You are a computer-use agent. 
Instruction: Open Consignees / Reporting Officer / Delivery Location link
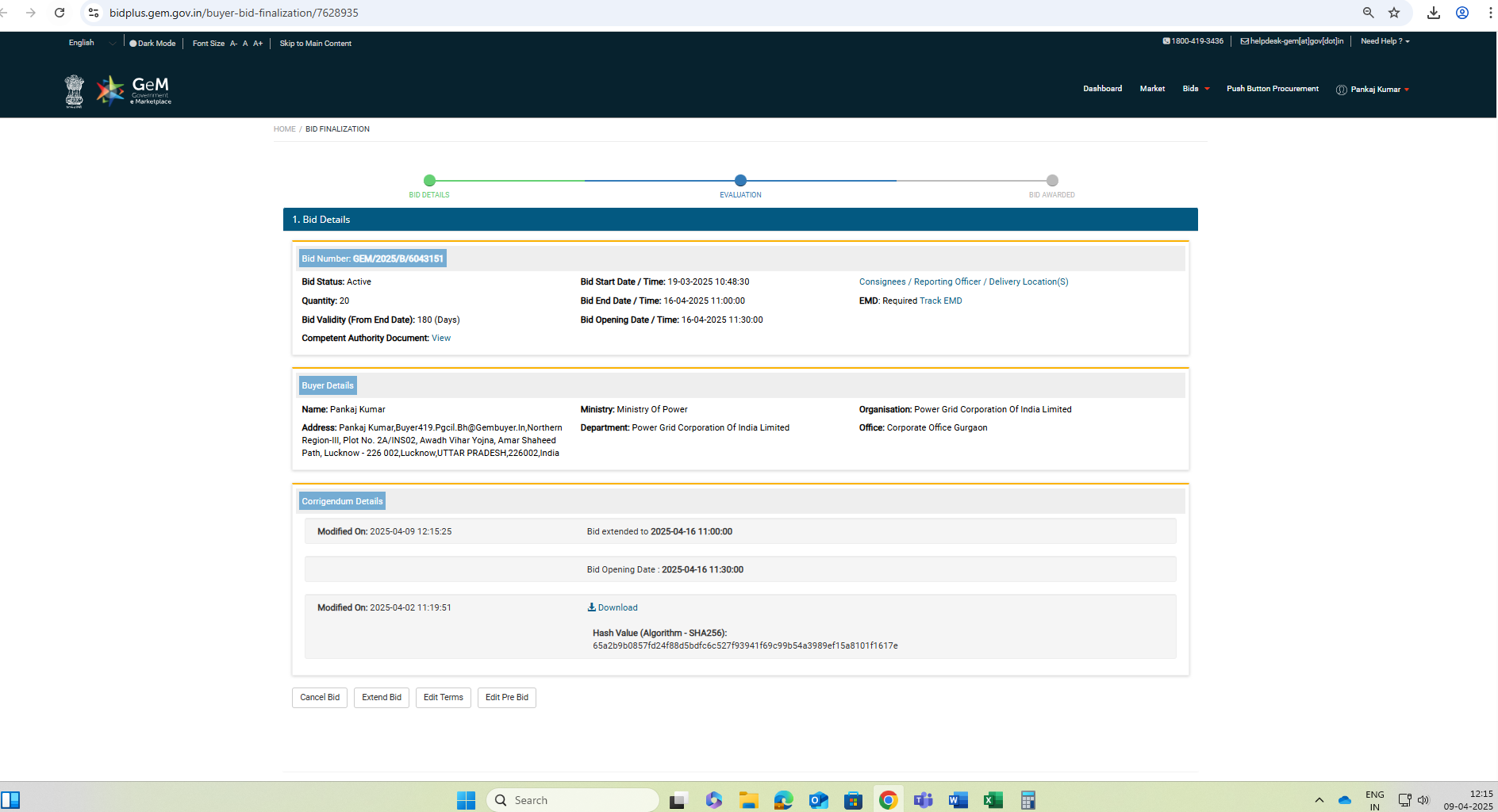[963, 282]
